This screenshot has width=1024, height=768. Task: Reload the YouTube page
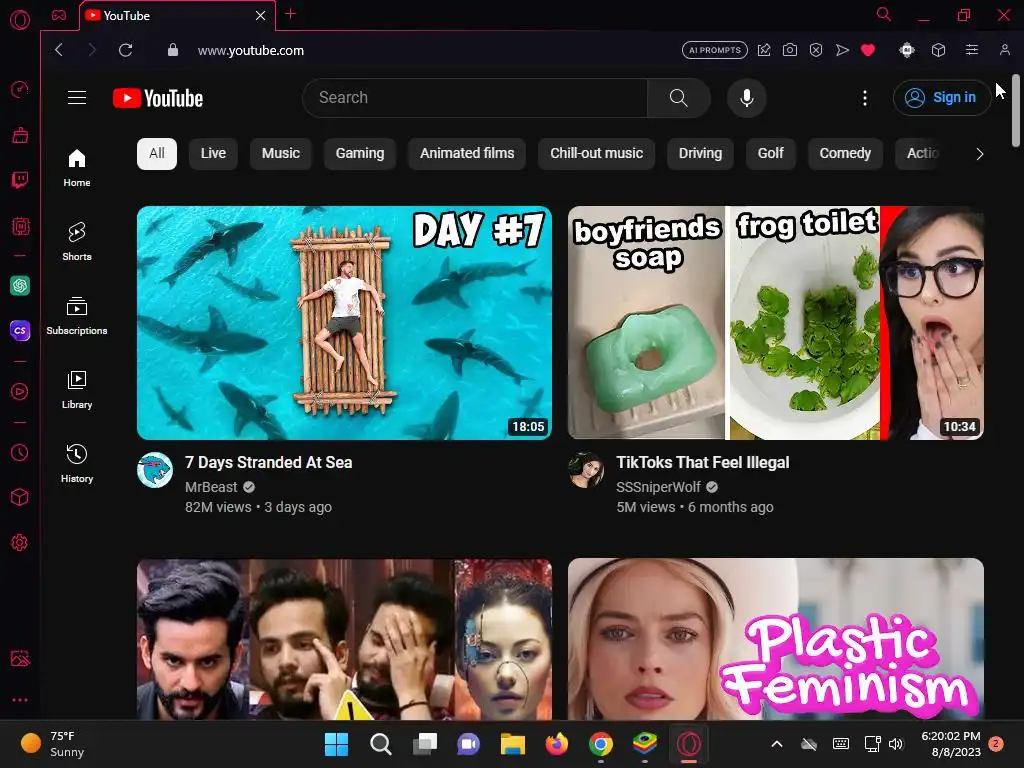125,50
